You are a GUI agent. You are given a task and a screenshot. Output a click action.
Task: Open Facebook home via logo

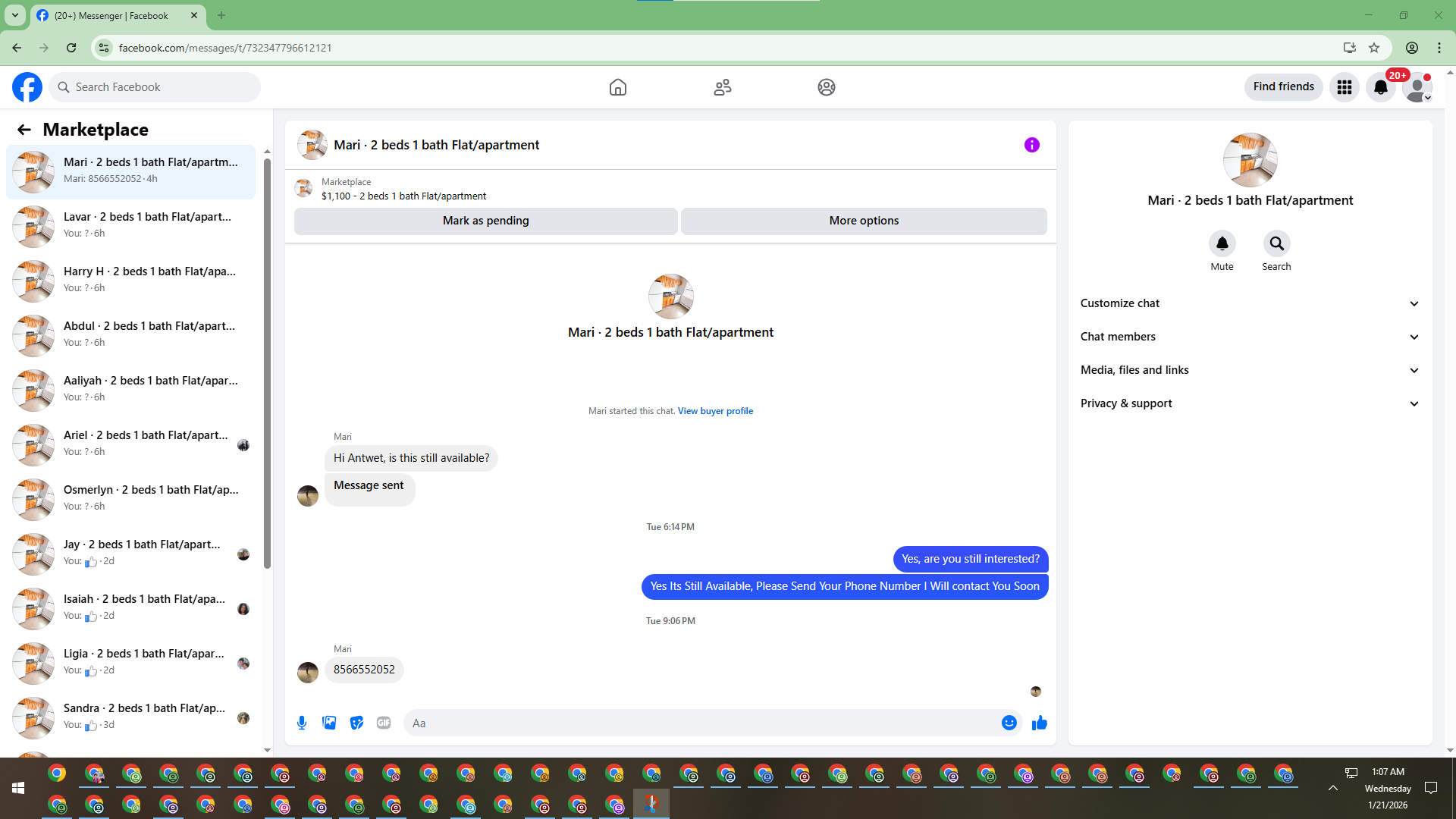(x=27, y=87)
